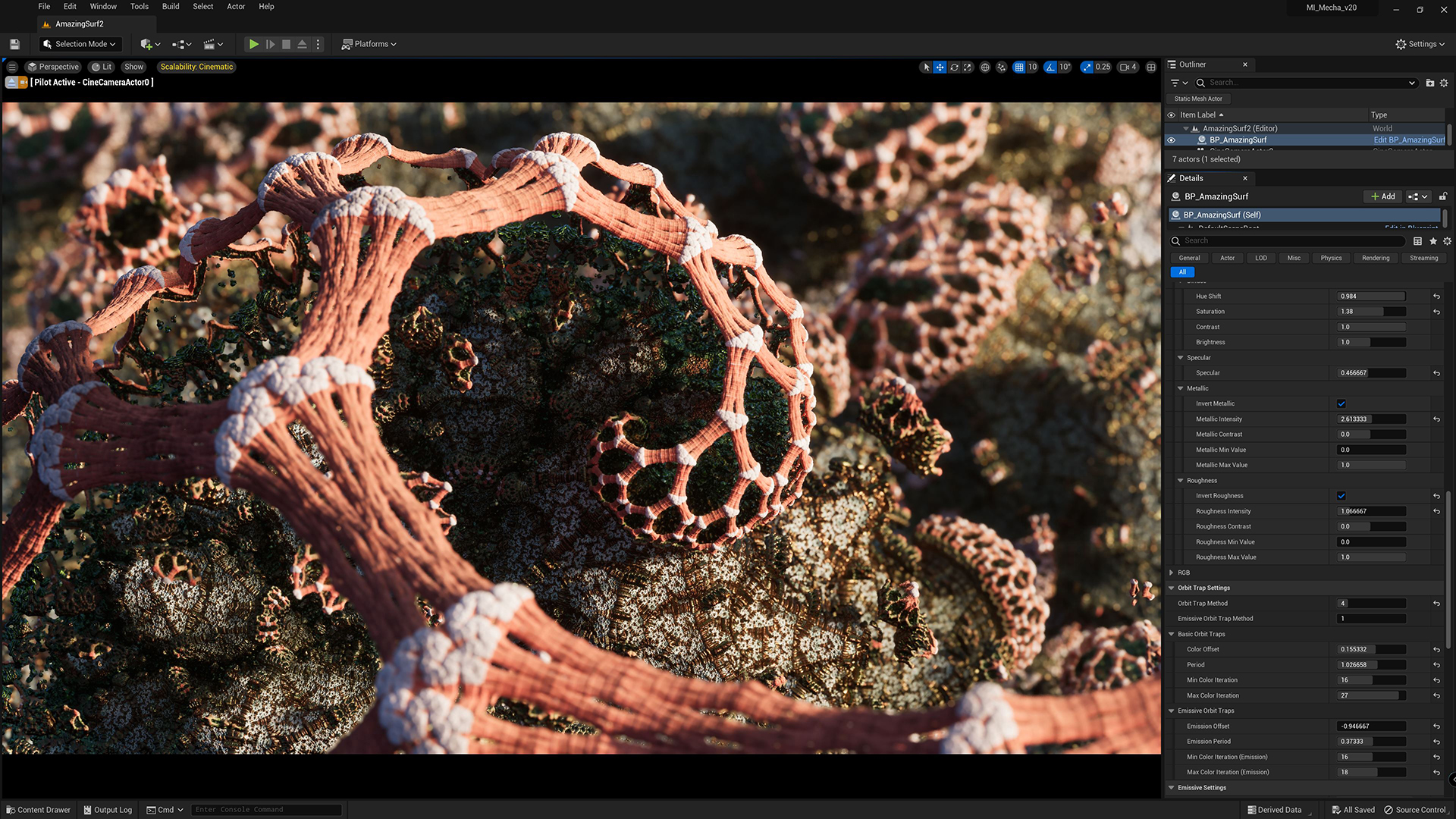1456x819 pixels.
Task: Click the advance frame skip button
Action: (270, 44)
